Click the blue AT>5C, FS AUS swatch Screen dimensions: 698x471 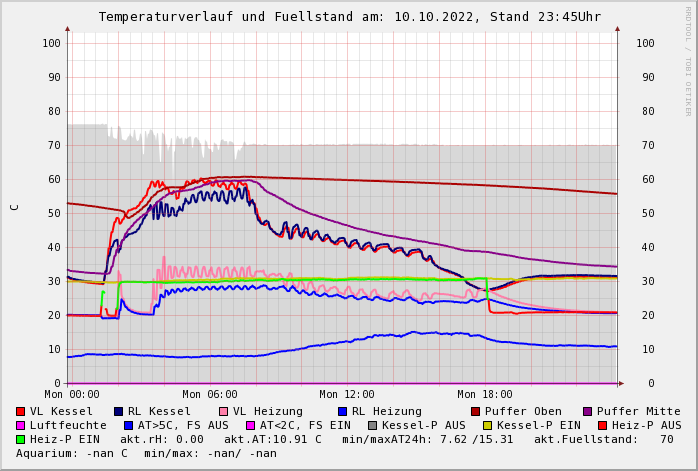coord(129,426)
